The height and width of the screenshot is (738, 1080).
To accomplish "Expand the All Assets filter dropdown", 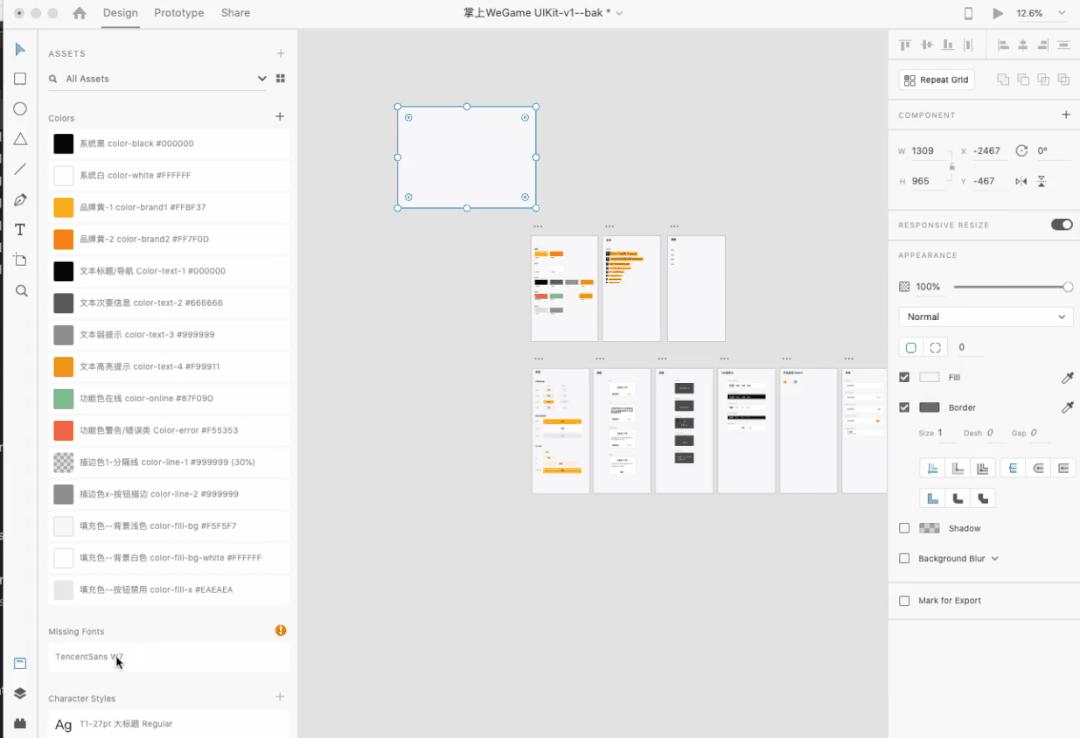I will pyautogui.click(x=262, y=79).
